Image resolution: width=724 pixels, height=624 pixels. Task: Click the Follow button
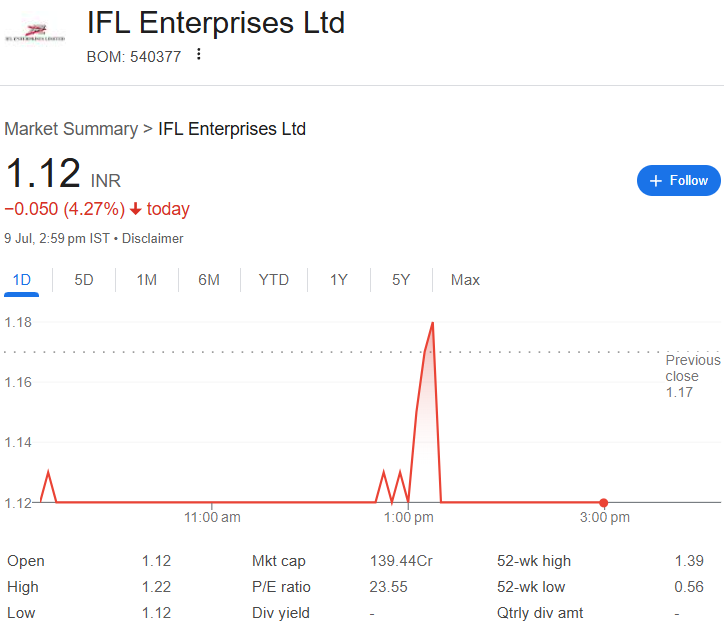(x=679, y=180)
